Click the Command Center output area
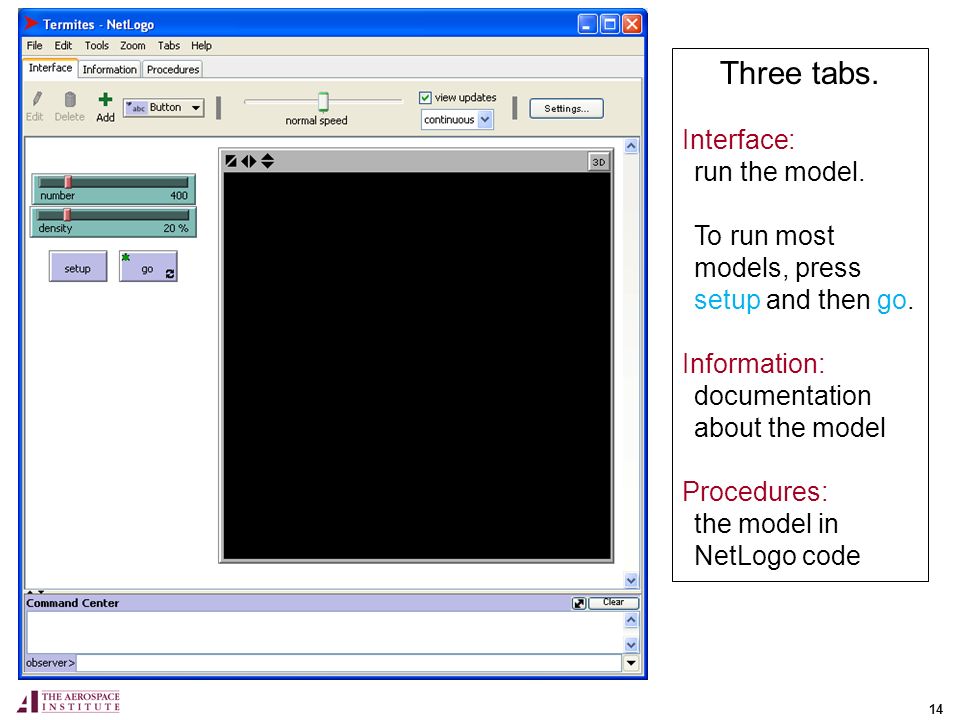This screenshot has height=720, width=960. (325, 632)
